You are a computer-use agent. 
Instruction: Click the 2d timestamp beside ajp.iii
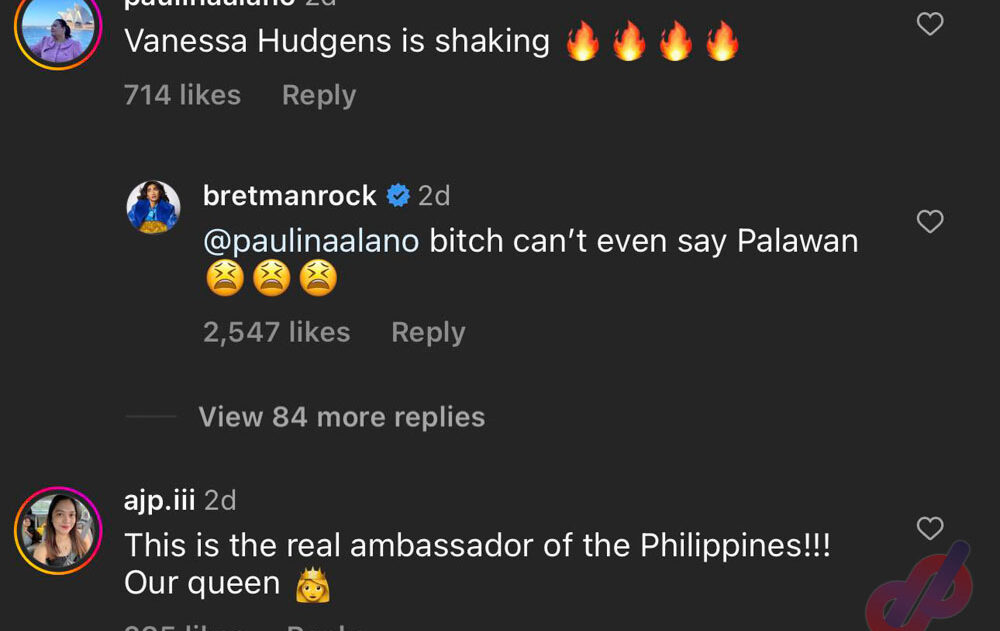[220, 500]
